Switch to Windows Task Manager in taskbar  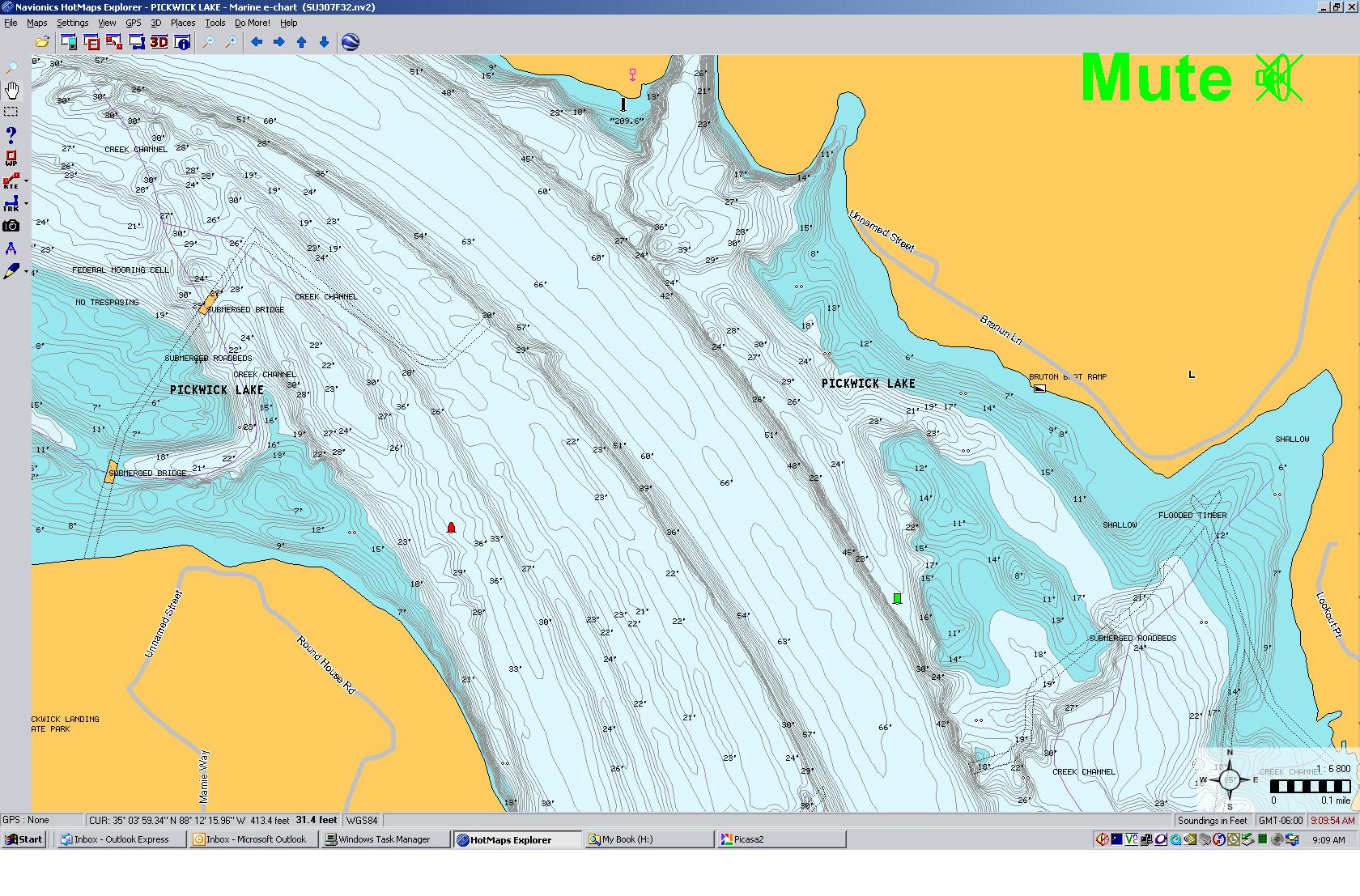coord(385,839)
